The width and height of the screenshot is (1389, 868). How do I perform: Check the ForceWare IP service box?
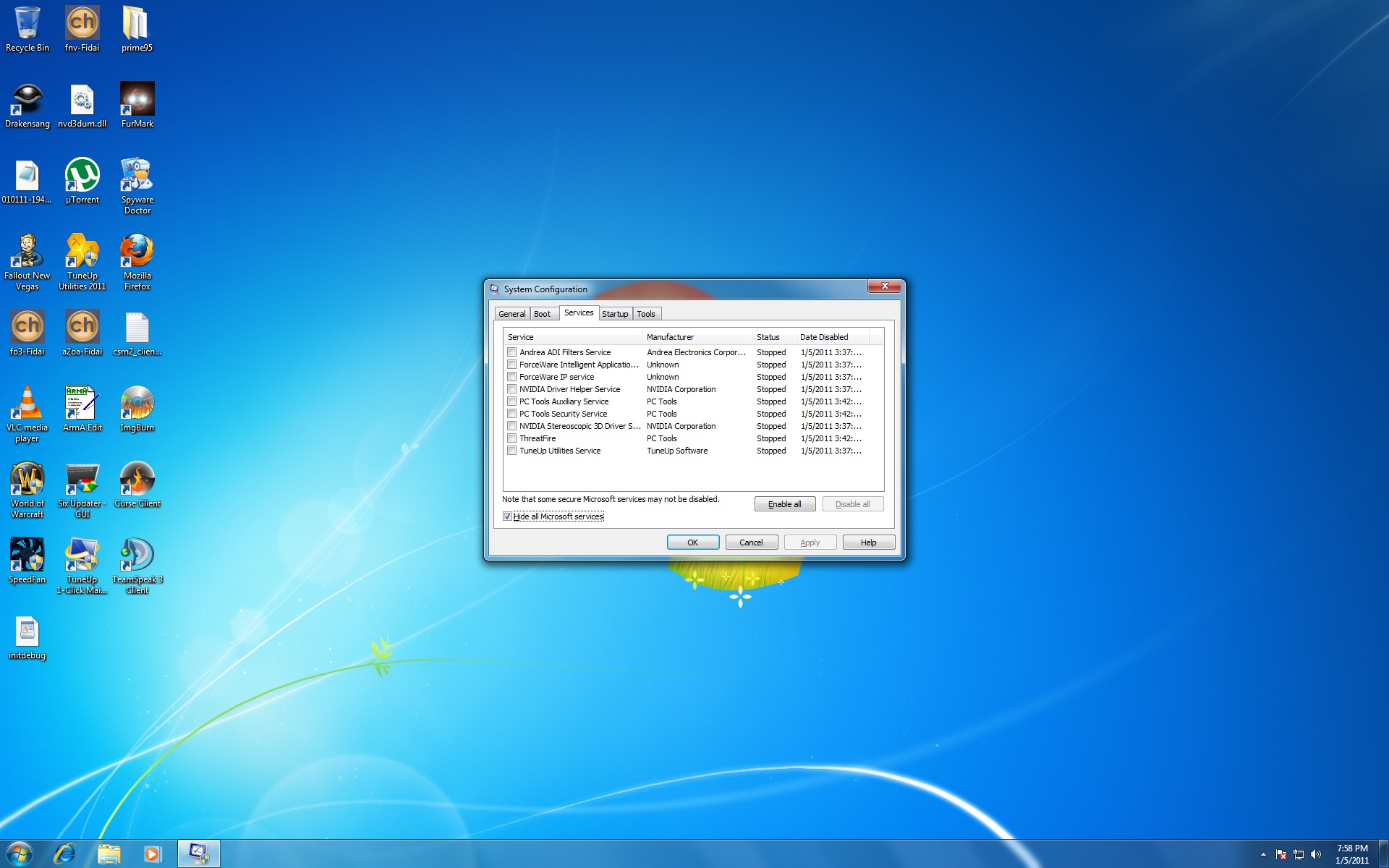click(x=512, y=377)
